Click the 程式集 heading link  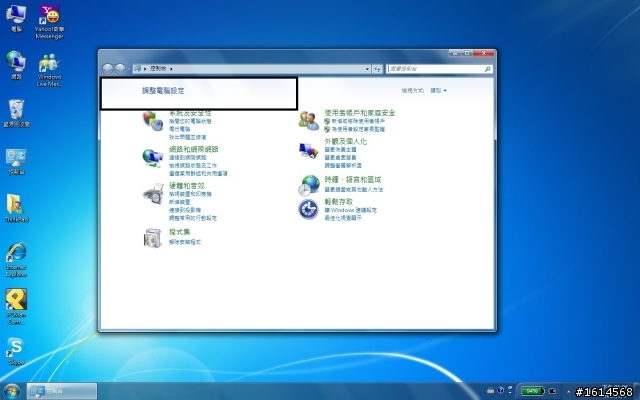tap(180, 232)
